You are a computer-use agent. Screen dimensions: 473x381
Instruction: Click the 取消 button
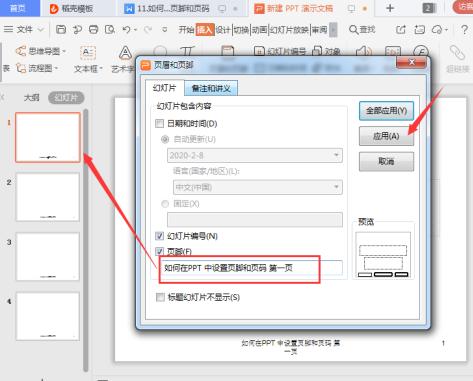386,161
